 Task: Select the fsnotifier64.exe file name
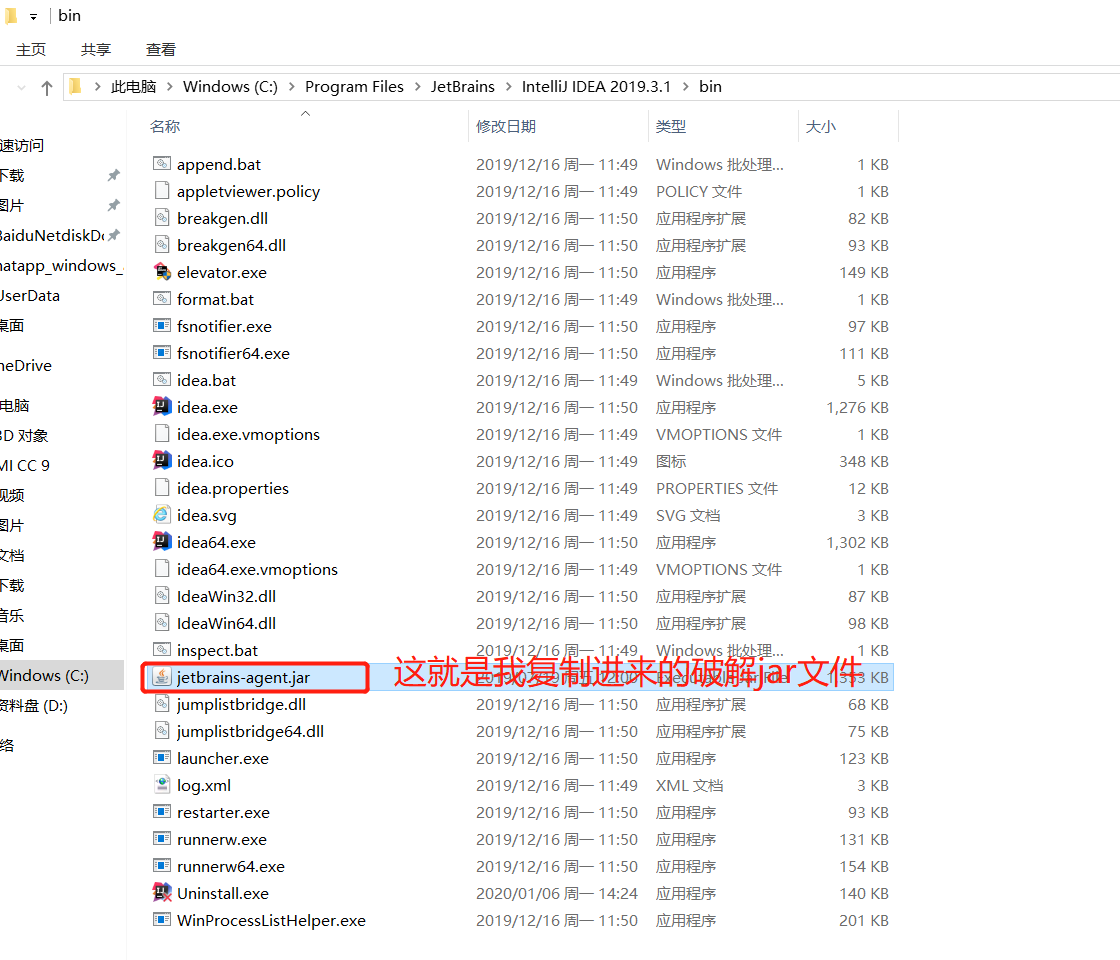[234, 353]
